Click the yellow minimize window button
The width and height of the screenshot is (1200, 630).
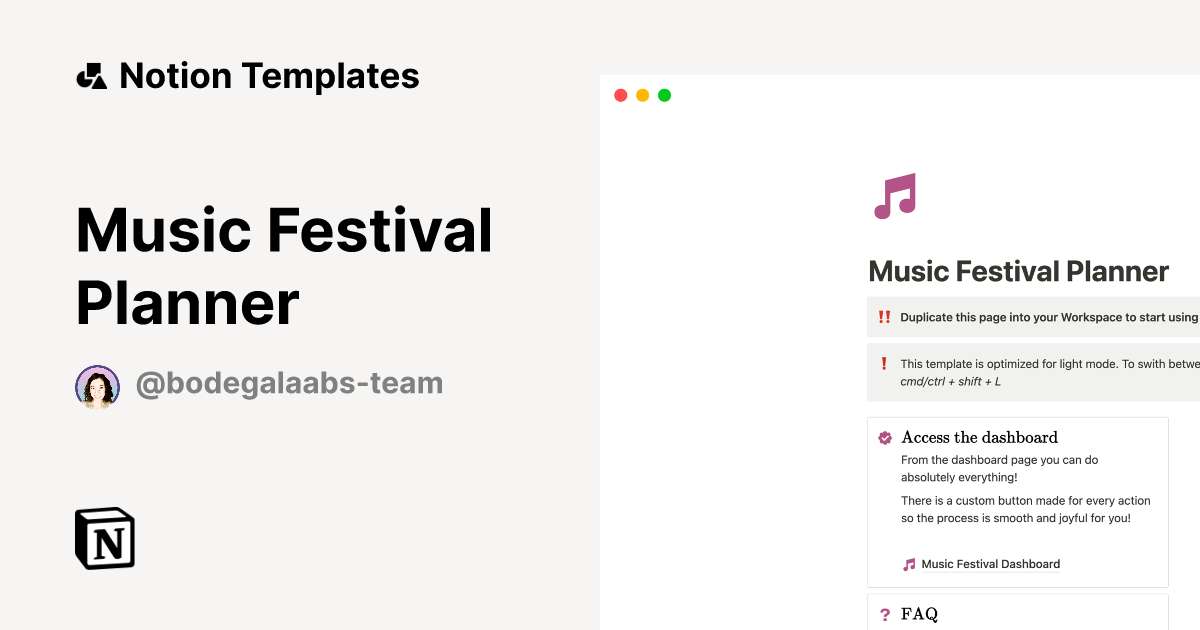click(642, 95)
